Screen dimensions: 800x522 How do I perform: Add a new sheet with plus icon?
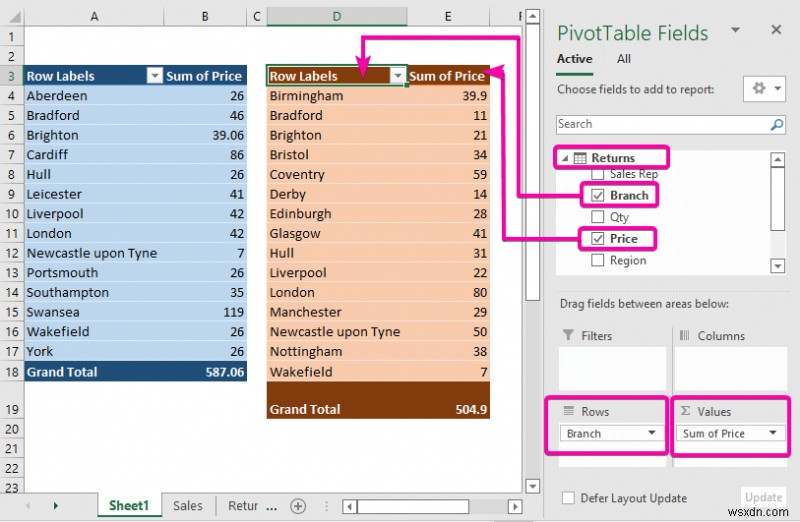pyautogui.click(x=298, y=506)
